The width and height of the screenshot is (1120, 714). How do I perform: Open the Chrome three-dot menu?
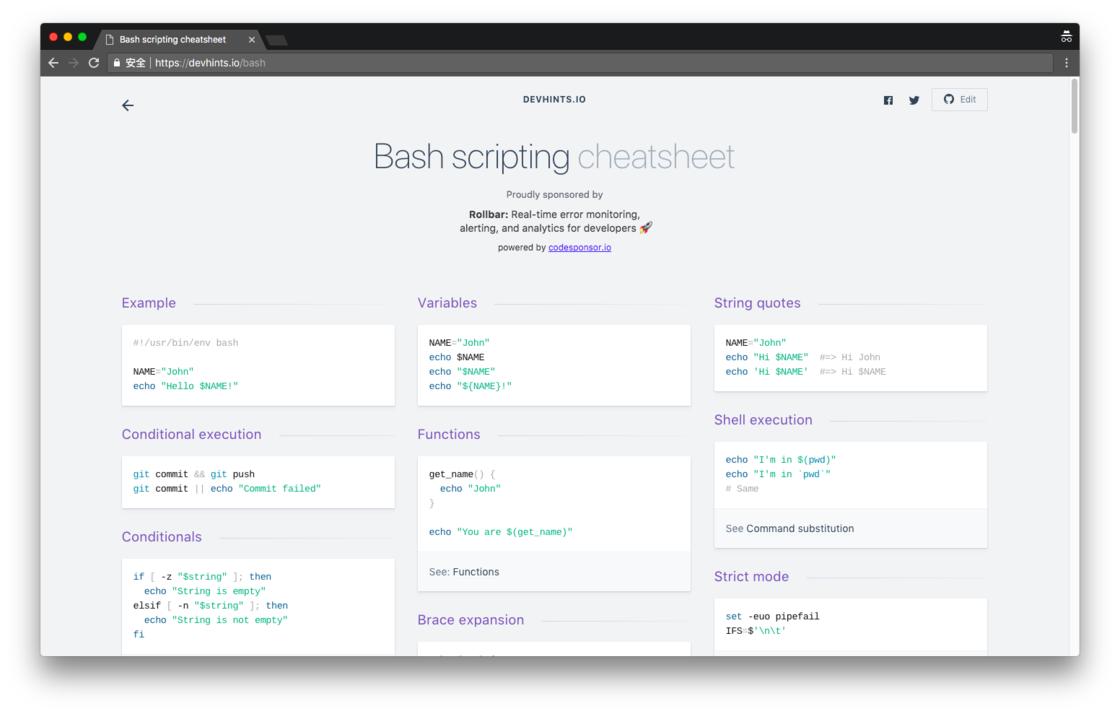[x=1066, y=63]
